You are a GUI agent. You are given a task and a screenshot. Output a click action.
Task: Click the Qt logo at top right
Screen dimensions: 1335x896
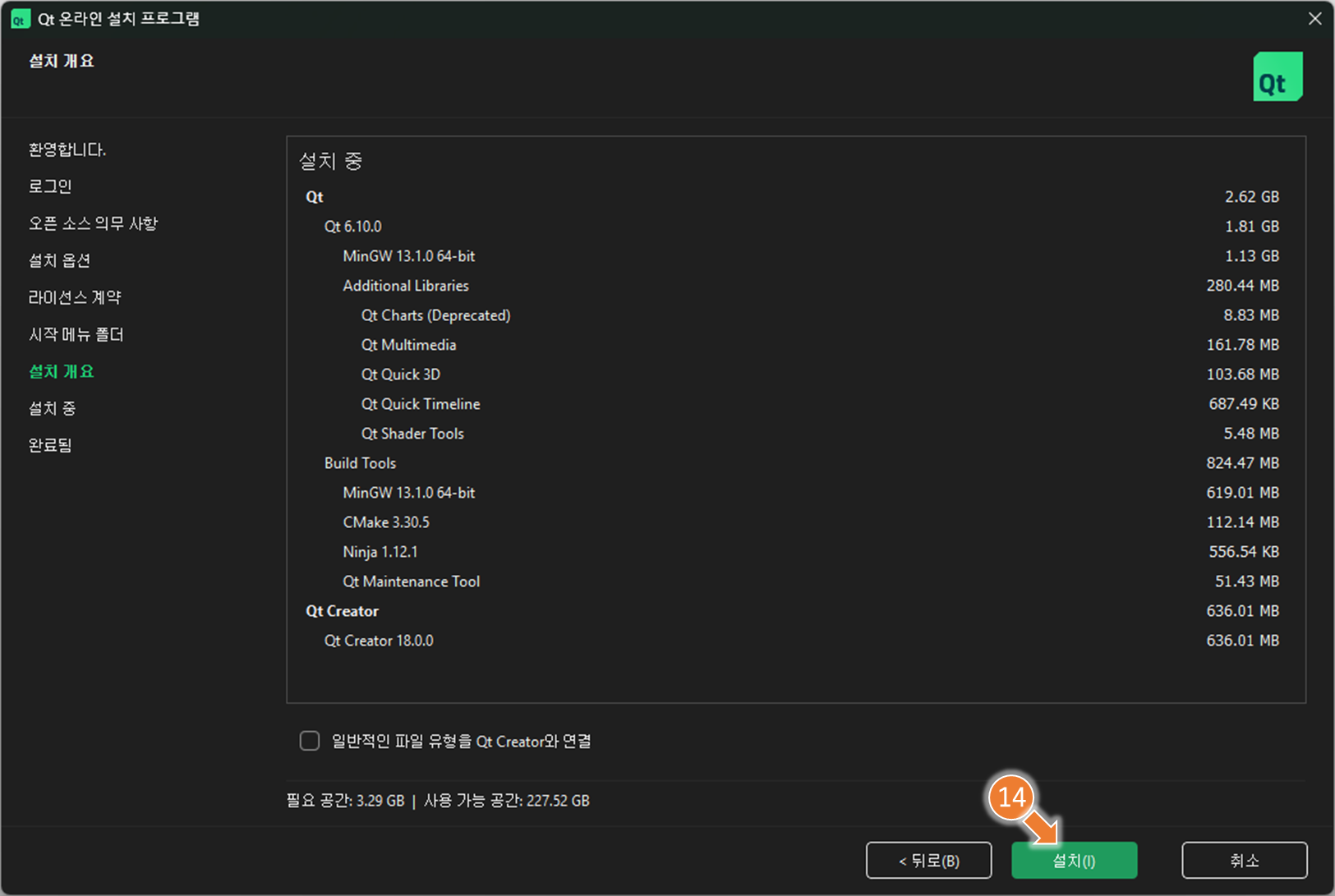point(1277,76)
